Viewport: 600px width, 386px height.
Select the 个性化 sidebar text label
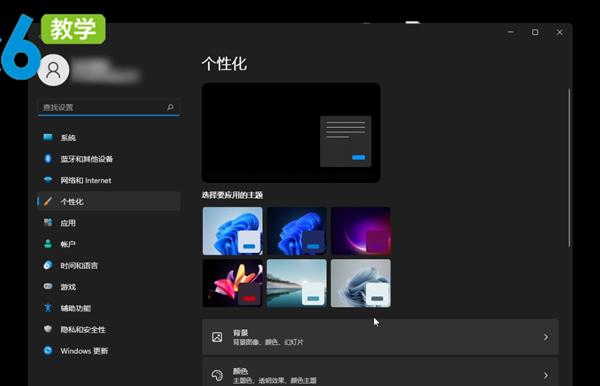pos(72,202)
